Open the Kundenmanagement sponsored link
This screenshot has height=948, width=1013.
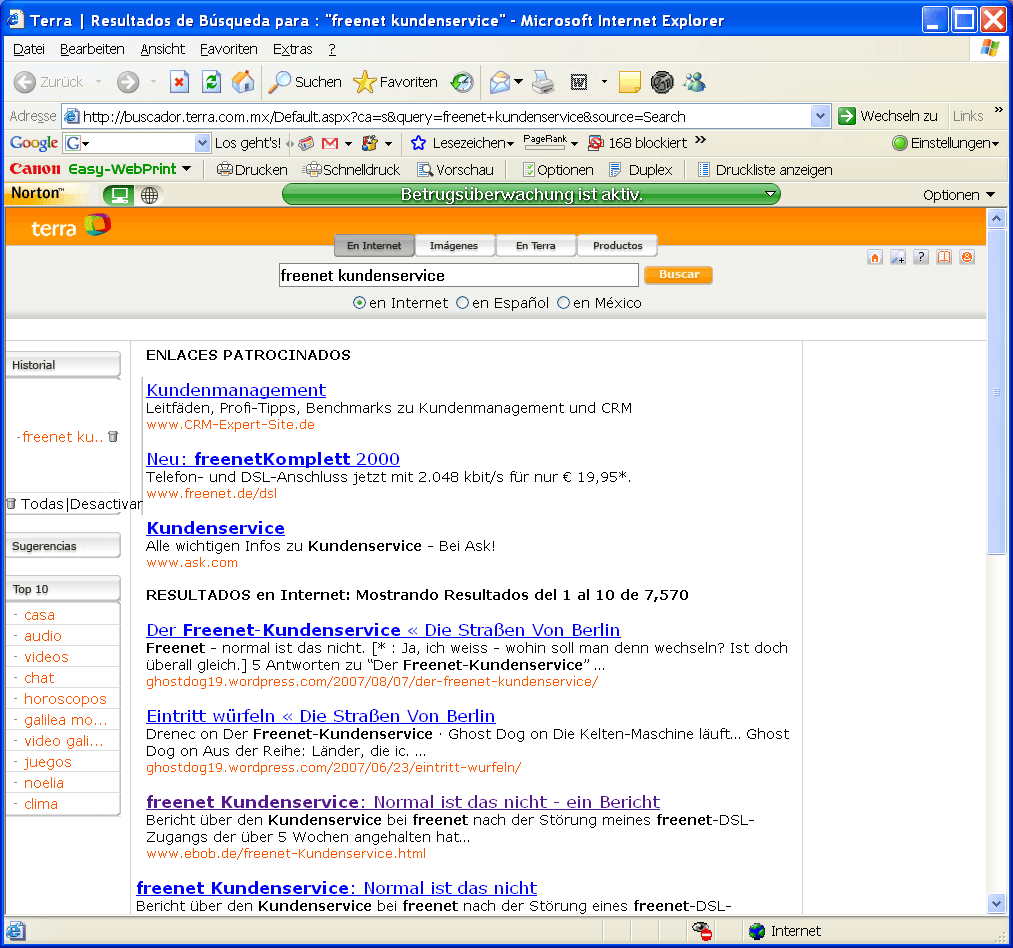(x=236, y=390)
